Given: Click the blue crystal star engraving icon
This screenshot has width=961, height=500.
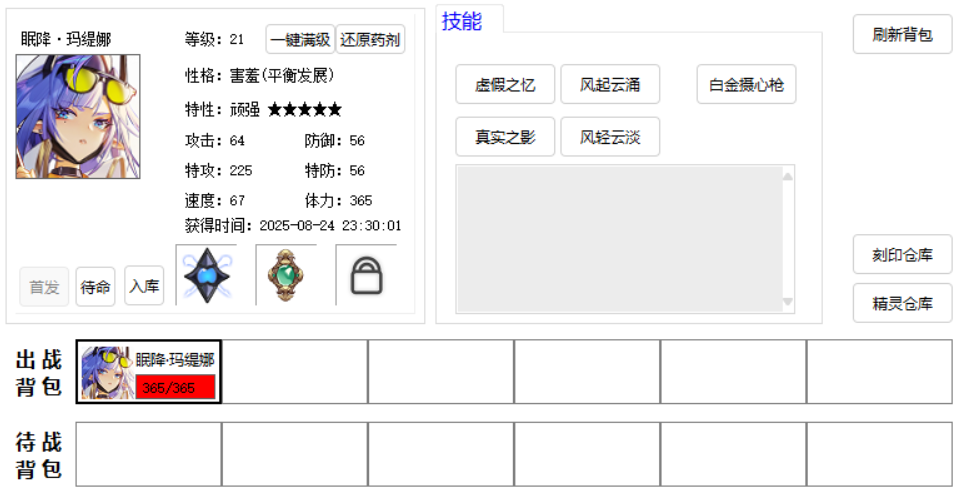Looking at the screenshot, I should (207, 275).
